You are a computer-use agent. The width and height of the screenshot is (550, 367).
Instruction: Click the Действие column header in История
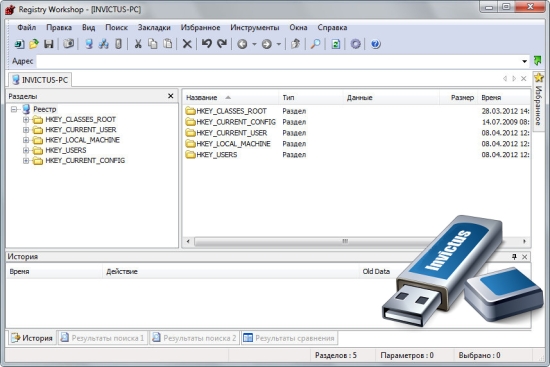(x=230, y=272)
